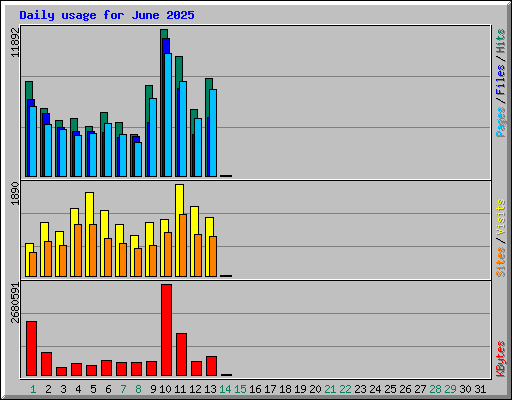Click the orange sites bar for day 4
Image resolution: width=512 pixels, height=400 pixels.
click(x=78, y=250)
